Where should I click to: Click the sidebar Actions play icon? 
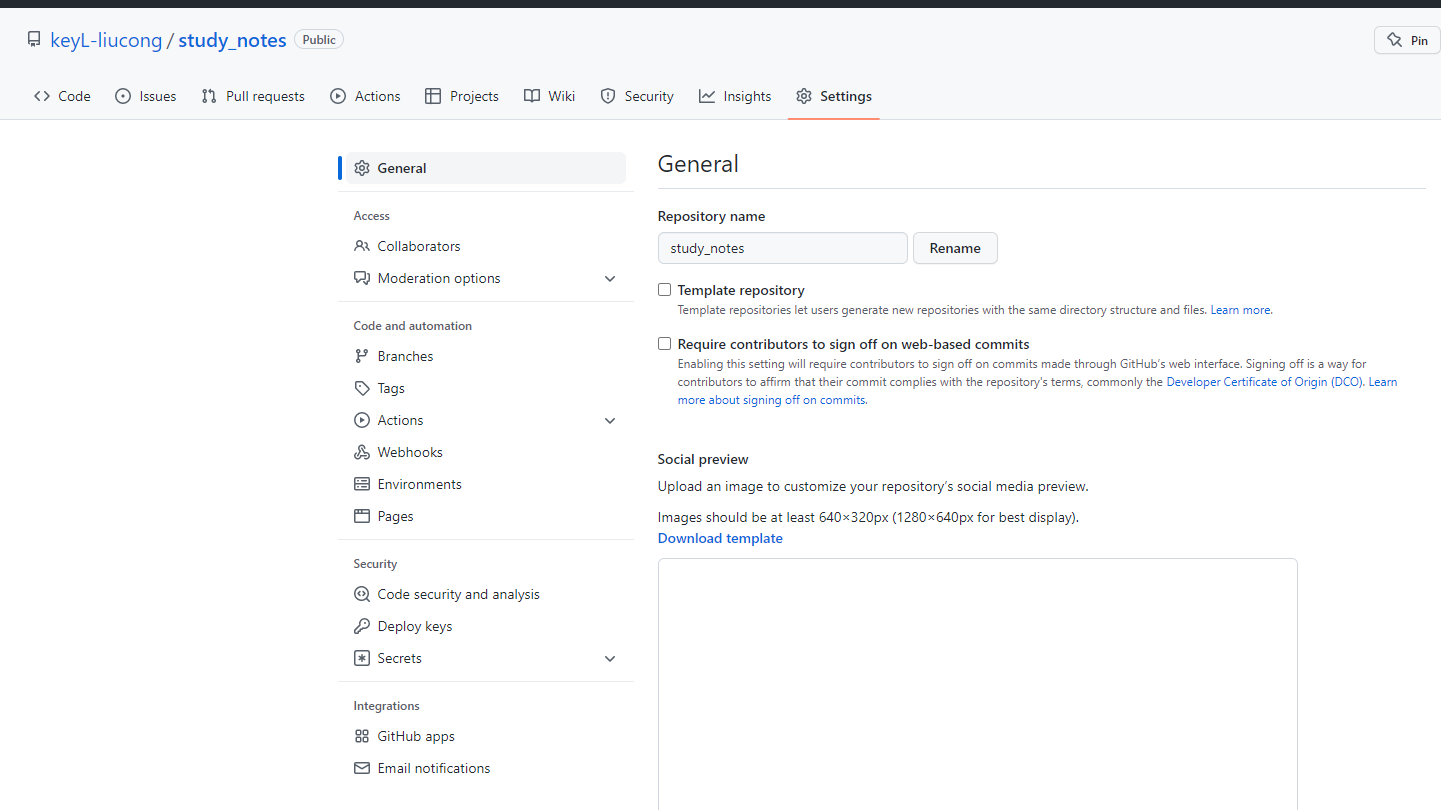362,420
